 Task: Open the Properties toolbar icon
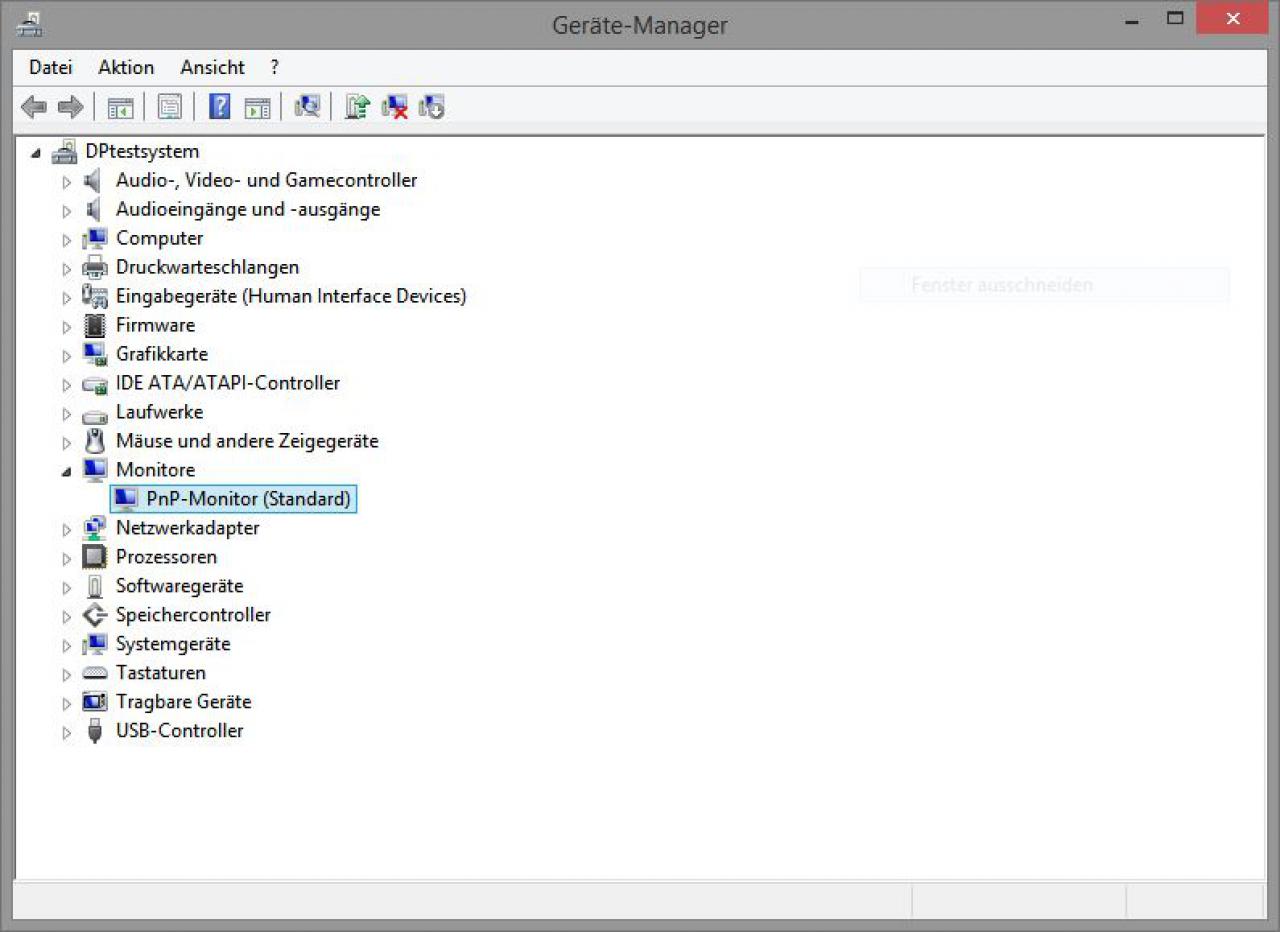pos(169,107)
